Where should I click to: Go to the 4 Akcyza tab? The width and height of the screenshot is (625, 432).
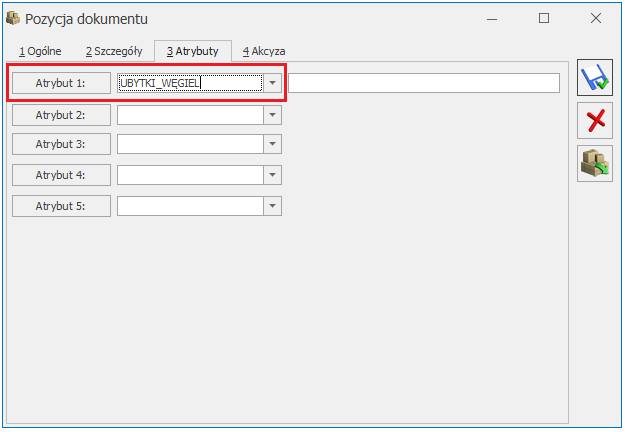point(264,51)
